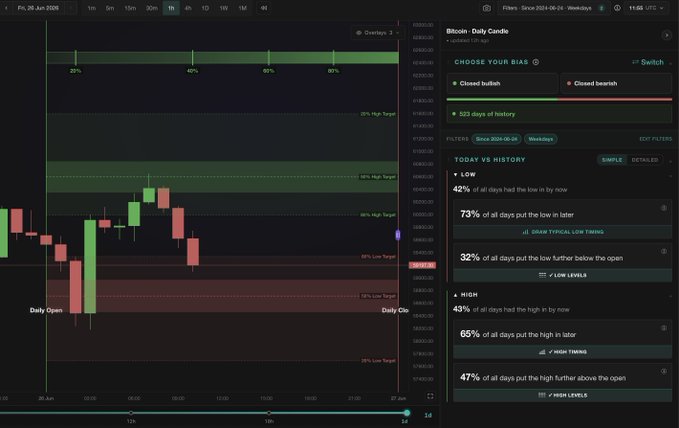Viewport: 679px width, 428px height.
Task: Toggle the Low Levels overlay
Action: pyautogui.click(x=563, y=275)
